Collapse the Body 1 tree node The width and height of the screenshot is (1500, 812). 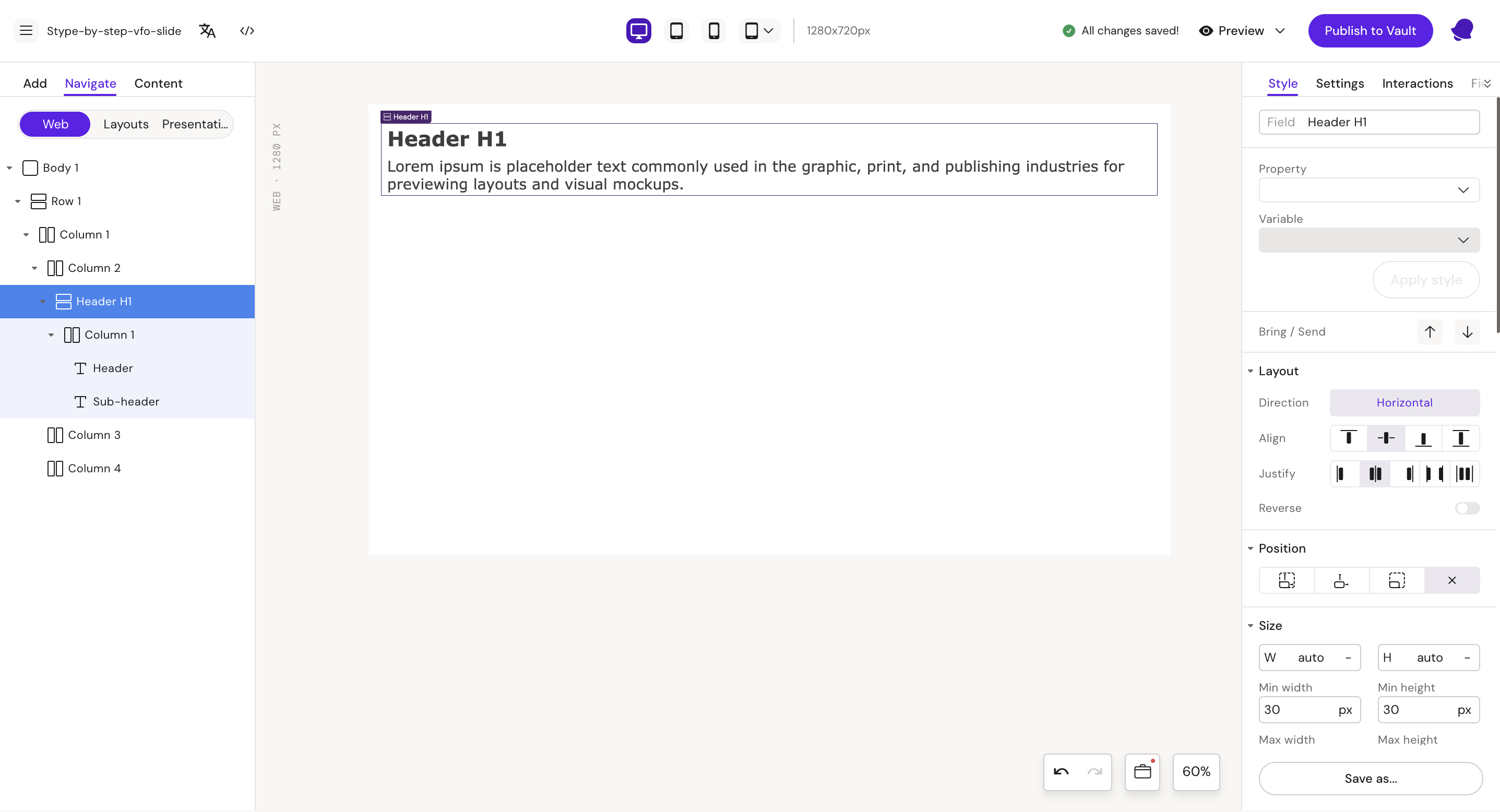[9, 168]
